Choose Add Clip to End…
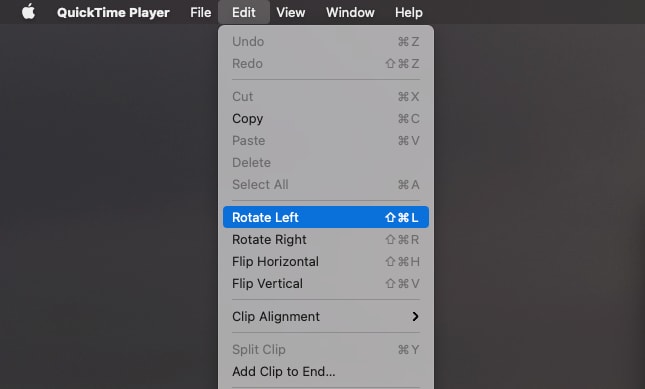Viewport: 645px width, 389px height. [326, 371]
